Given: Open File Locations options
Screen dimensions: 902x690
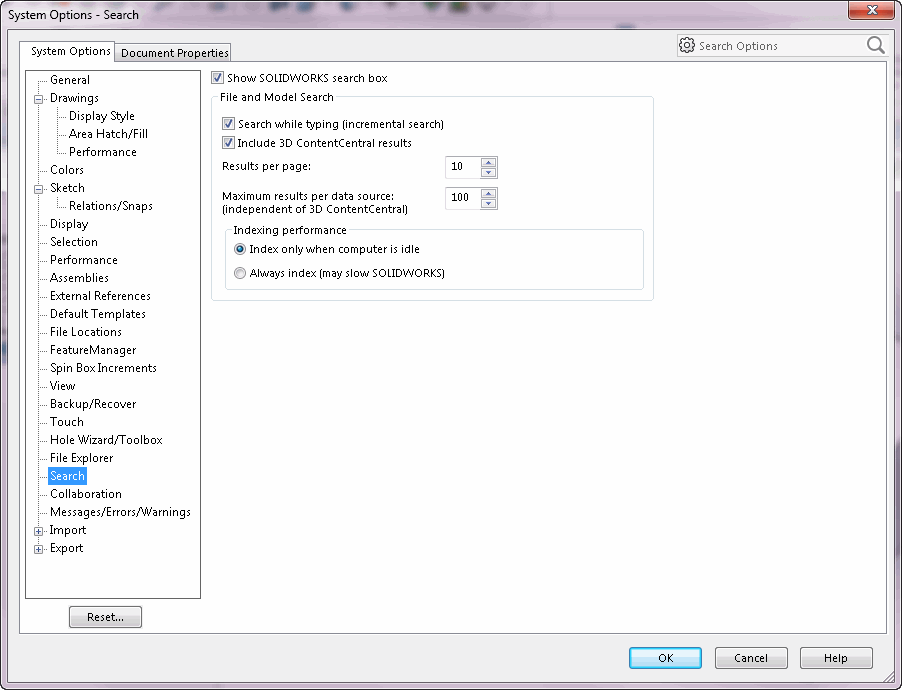Looking at the screenshot, I should pos(86,332).
